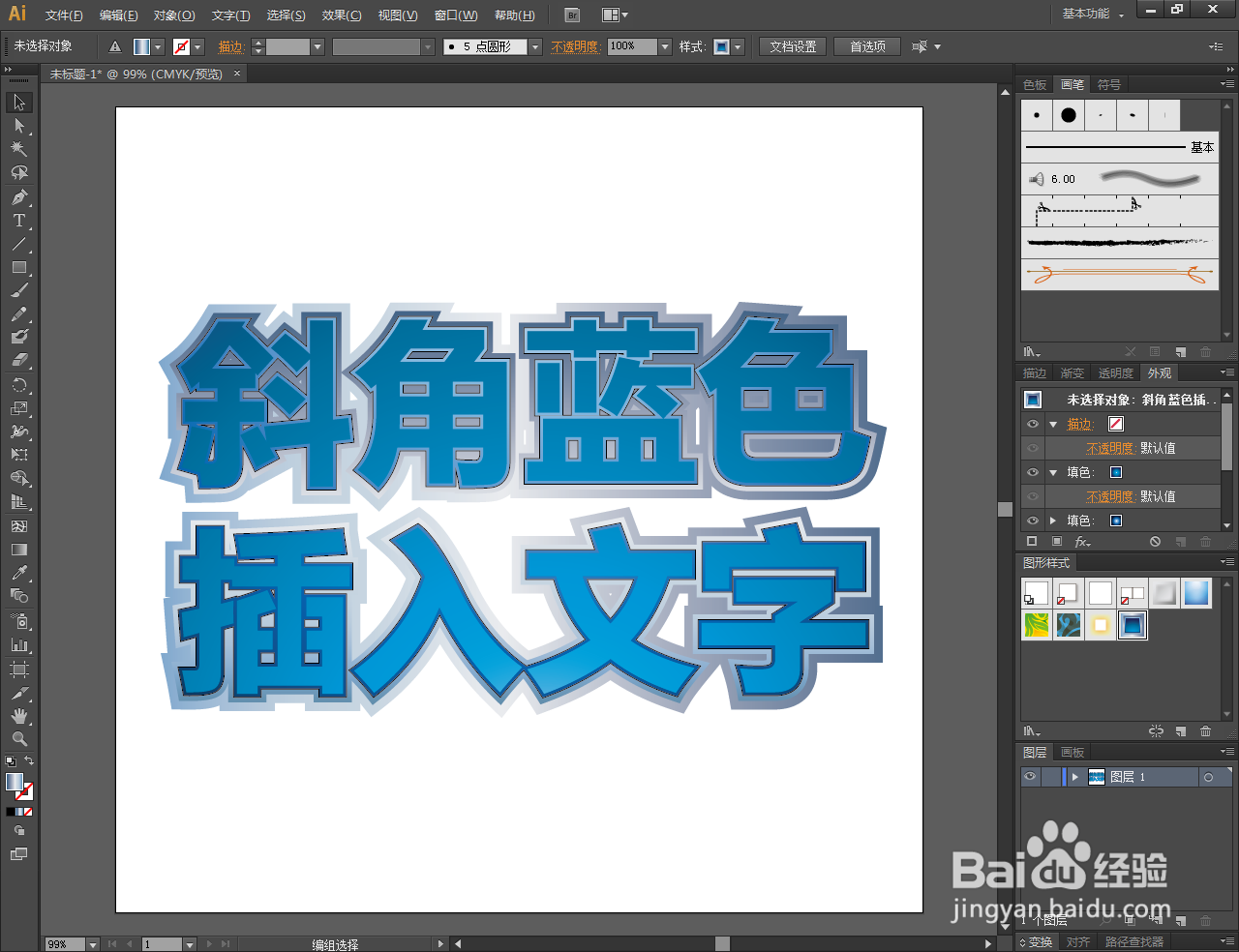The image size is (1239, 952).
Task: Expand the bottom 填色 fill attribute
Action: tap(1053, 520)
